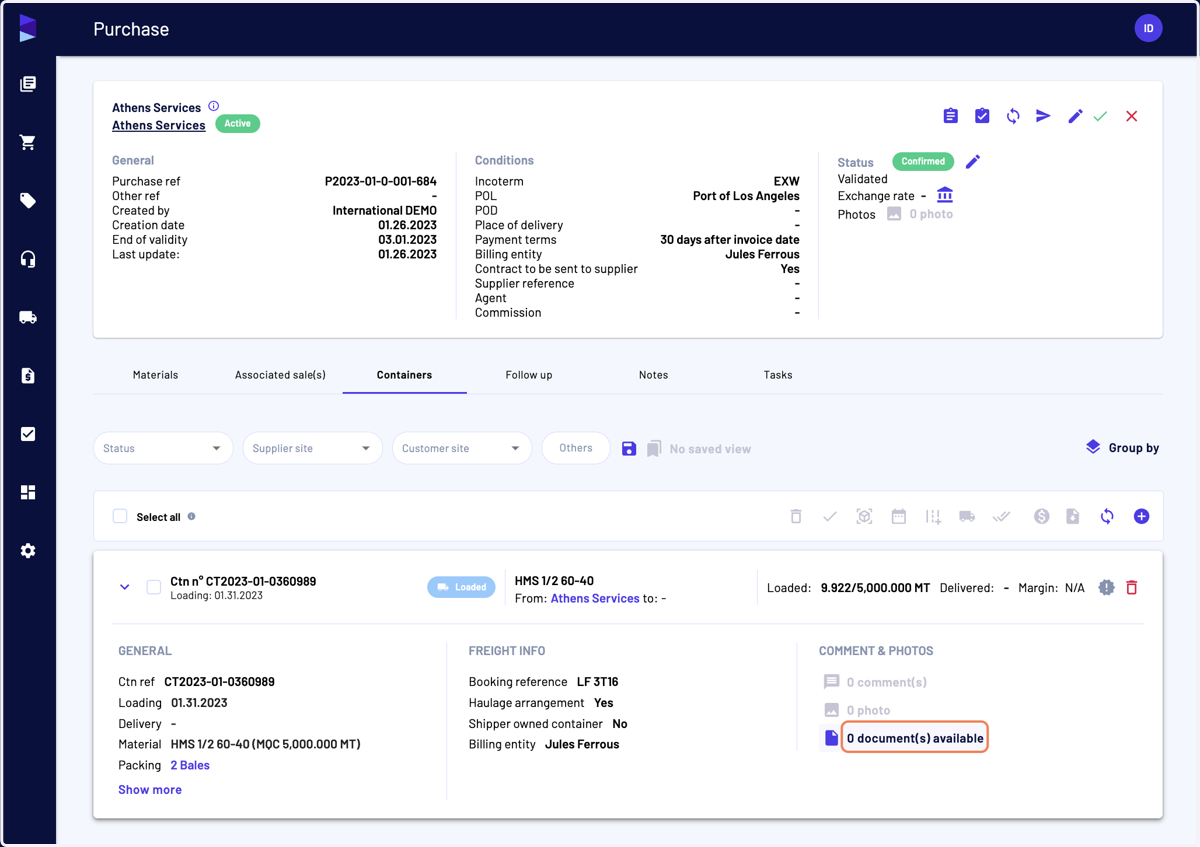Collapse the container row chevron

[125, 587]
